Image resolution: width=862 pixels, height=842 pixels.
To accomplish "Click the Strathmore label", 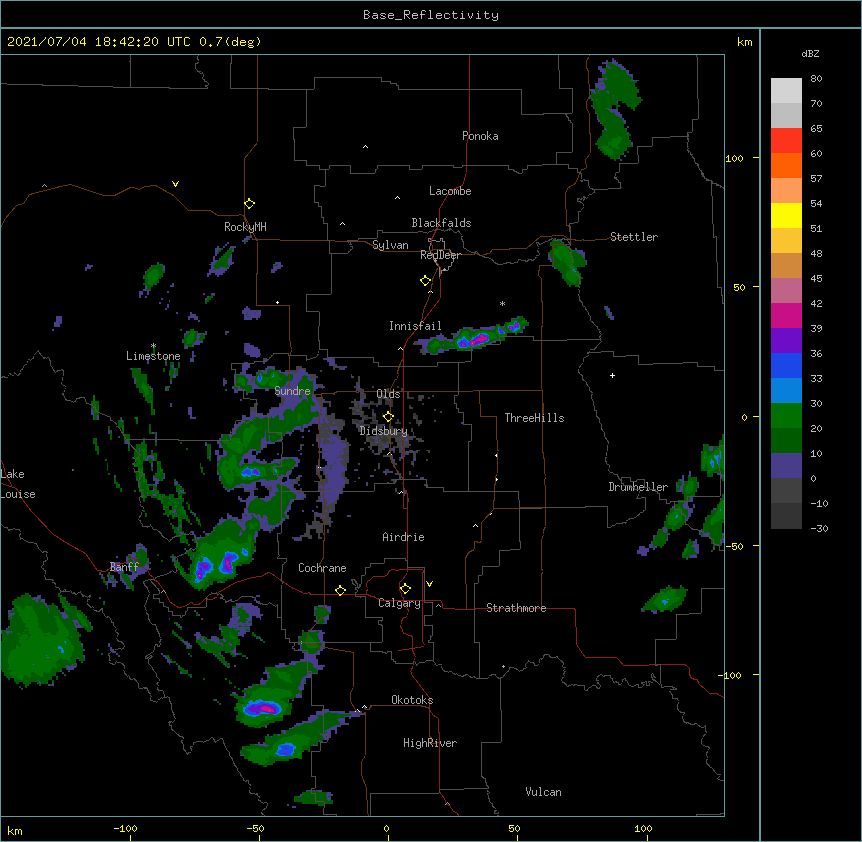I will coord(516,608).
